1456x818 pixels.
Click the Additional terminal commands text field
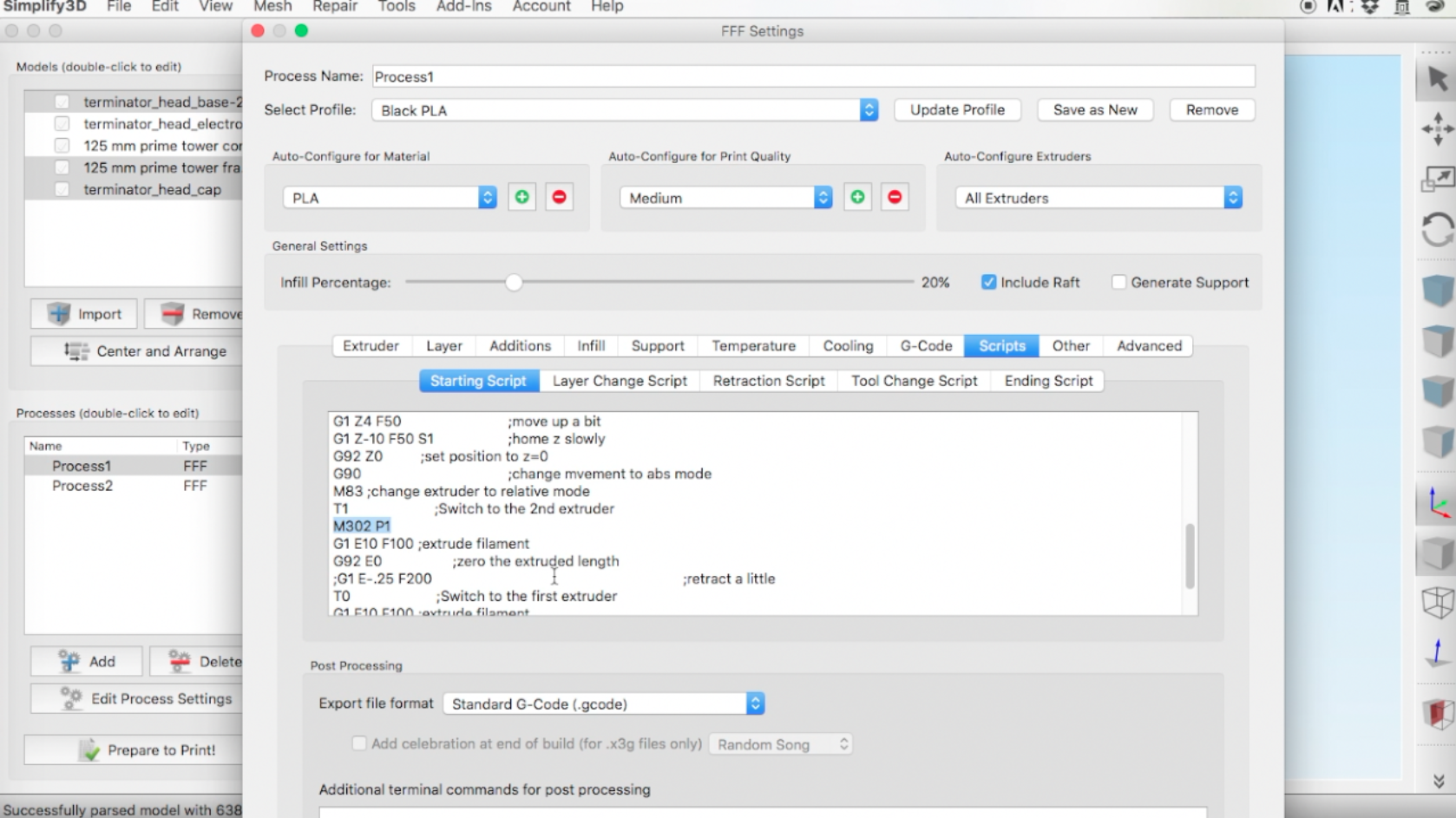pyautogui.click(x=763, y=812)
